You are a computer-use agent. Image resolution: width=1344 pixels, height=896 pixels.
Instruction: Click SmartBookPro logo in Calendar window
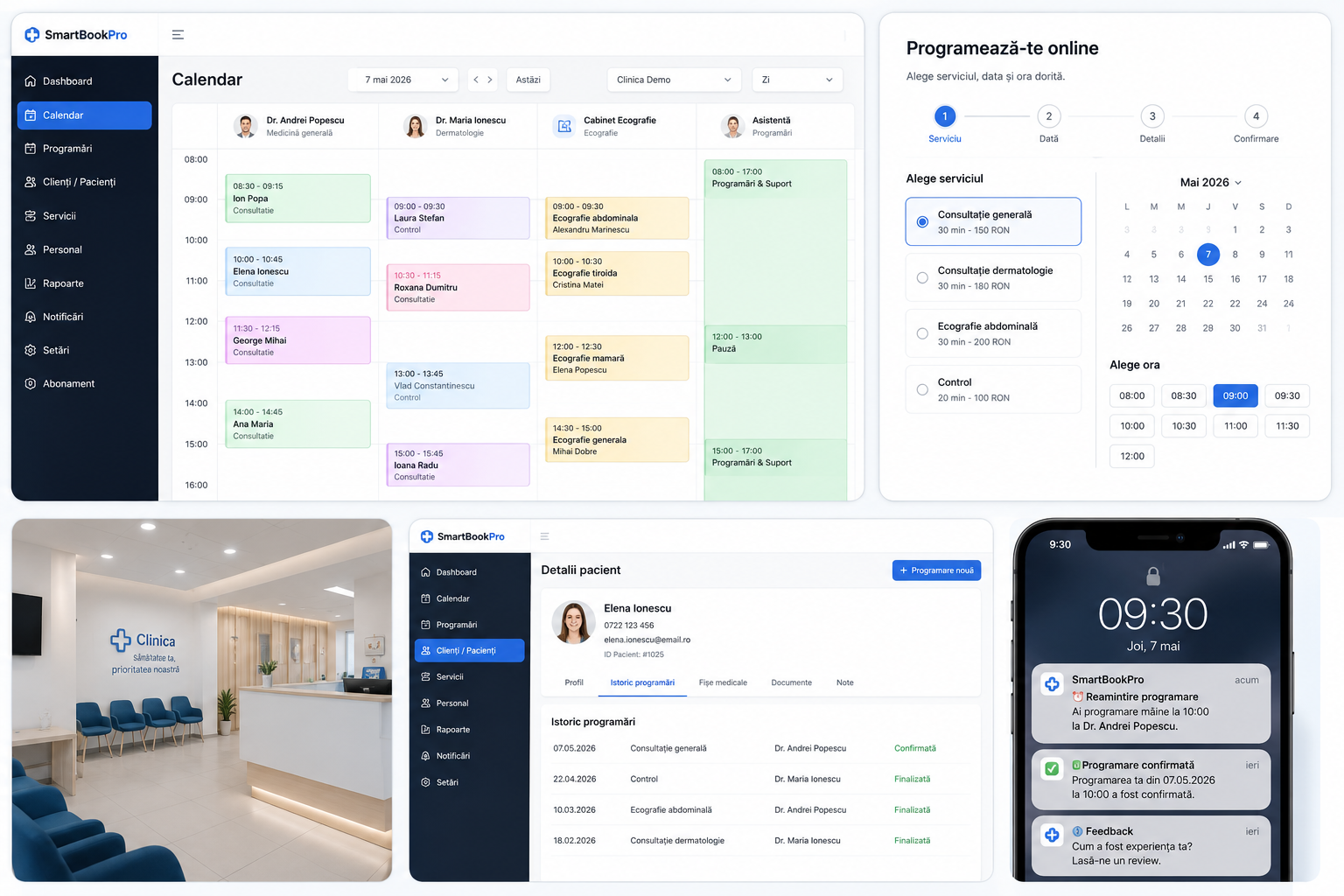tap(76, 35)
